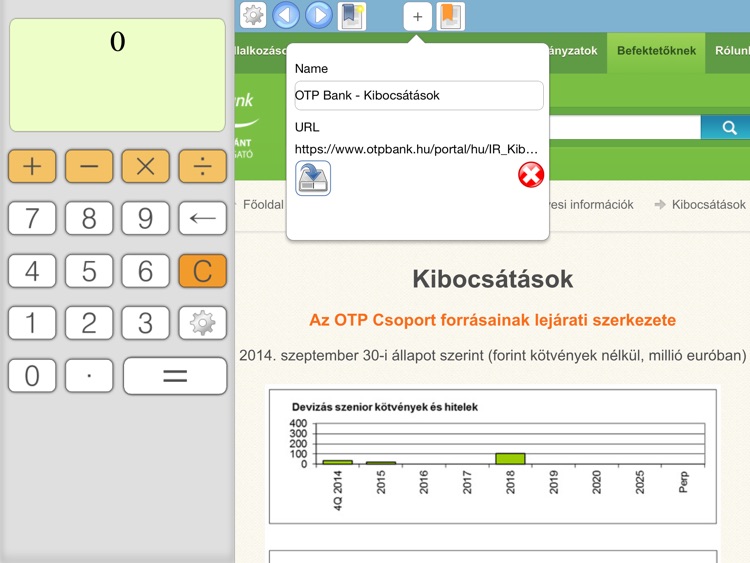Click the Devizás szenior kötvények chart
This screenshot has width=750, height=563.
[493, 457]
